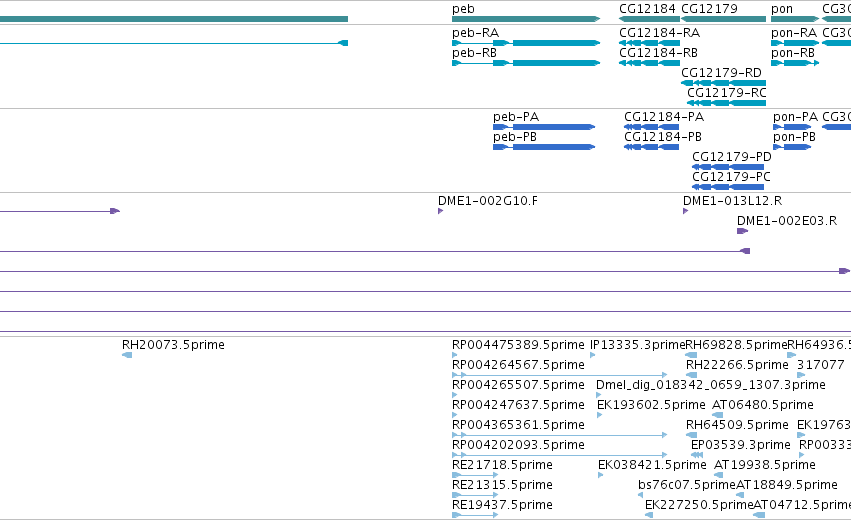
Task: Click the peb-PA protein label
Action: coord(516,117)
